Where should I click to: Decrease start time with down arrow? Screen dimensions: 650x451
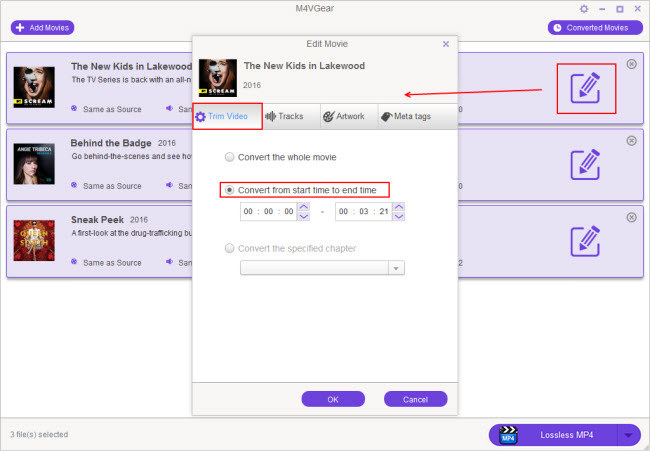coord(304,216)
